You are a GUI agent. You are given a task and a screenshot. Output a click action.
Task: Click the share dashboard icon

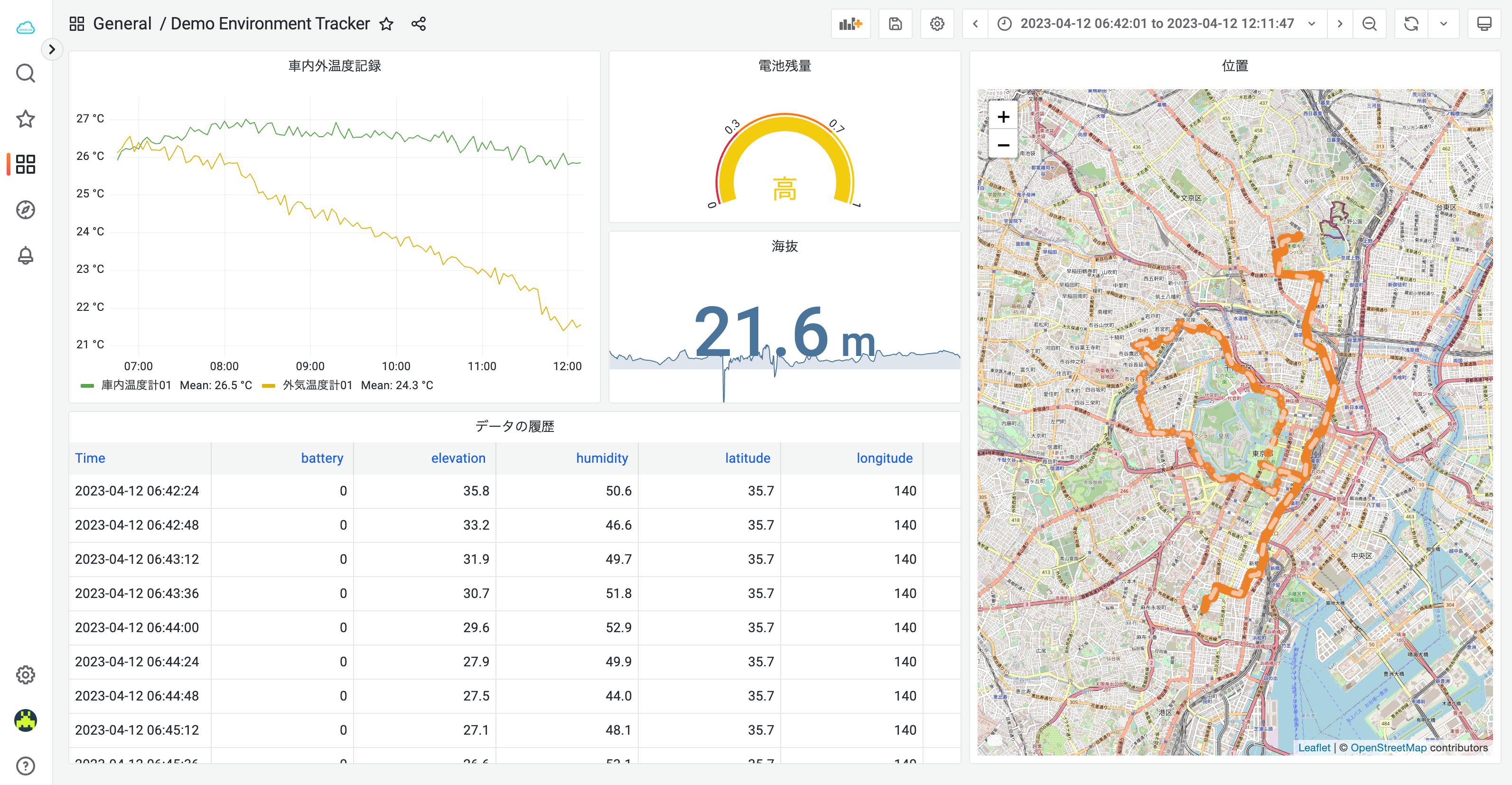[418, 23]
